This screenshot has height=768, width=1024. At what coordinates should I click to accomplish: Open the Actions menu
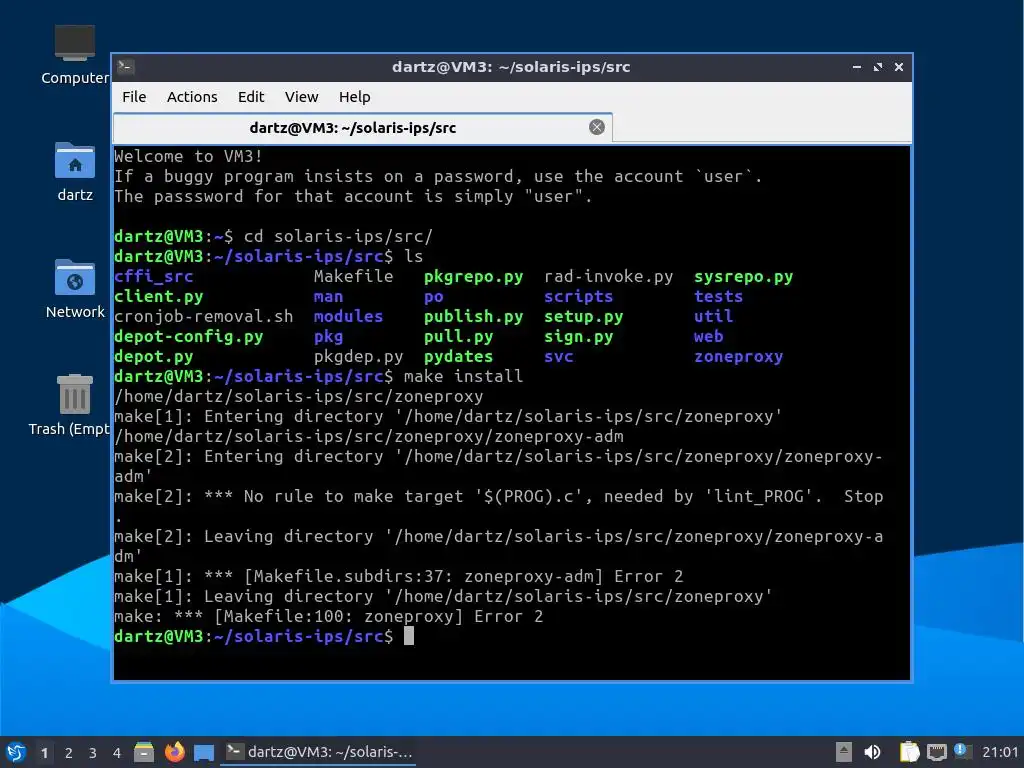(192, 97)
